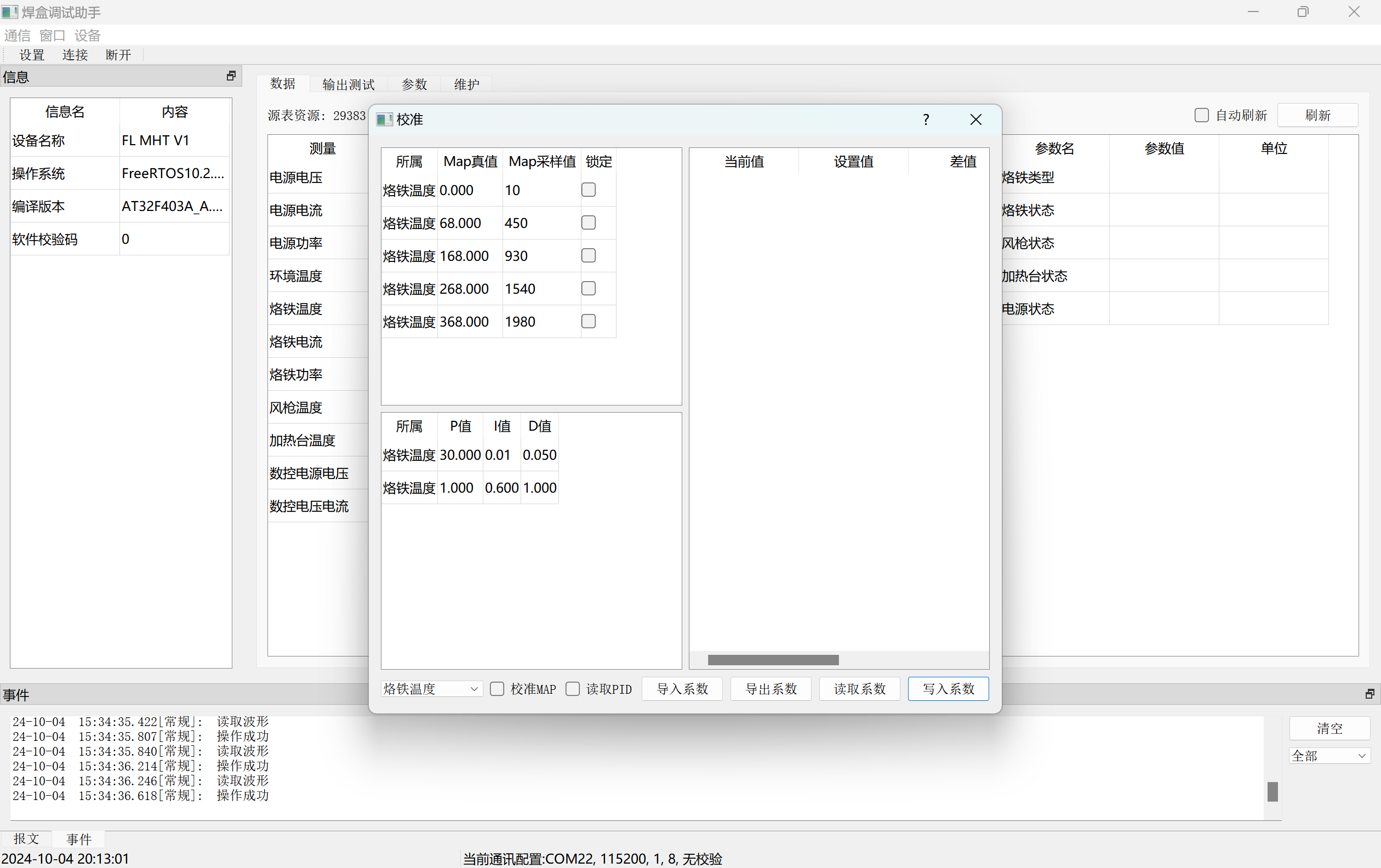Click the event log vertical scrollbar thumb
Screen dimensions: 1381x868
click(1272, 791)
